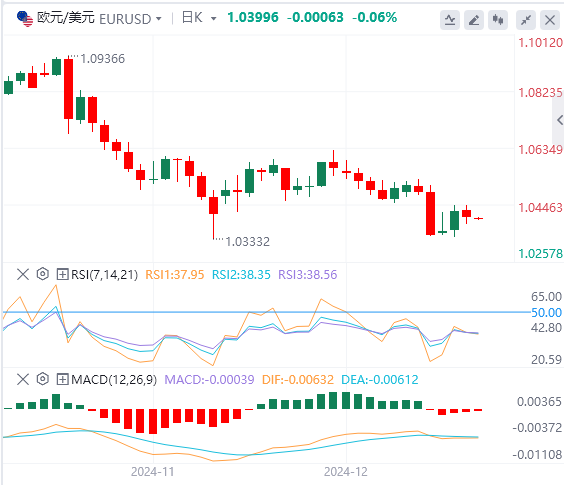Click the MACD:-0.00039 value
The image size is (564, 485).
(x=209, y=380)
